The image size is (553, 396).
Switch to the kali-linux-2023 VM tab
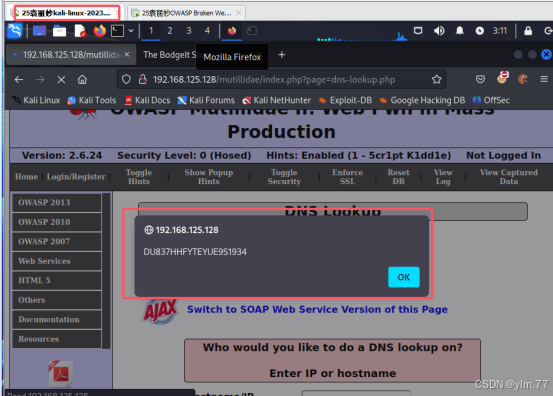pyautogui.click(x=66, y=13)
